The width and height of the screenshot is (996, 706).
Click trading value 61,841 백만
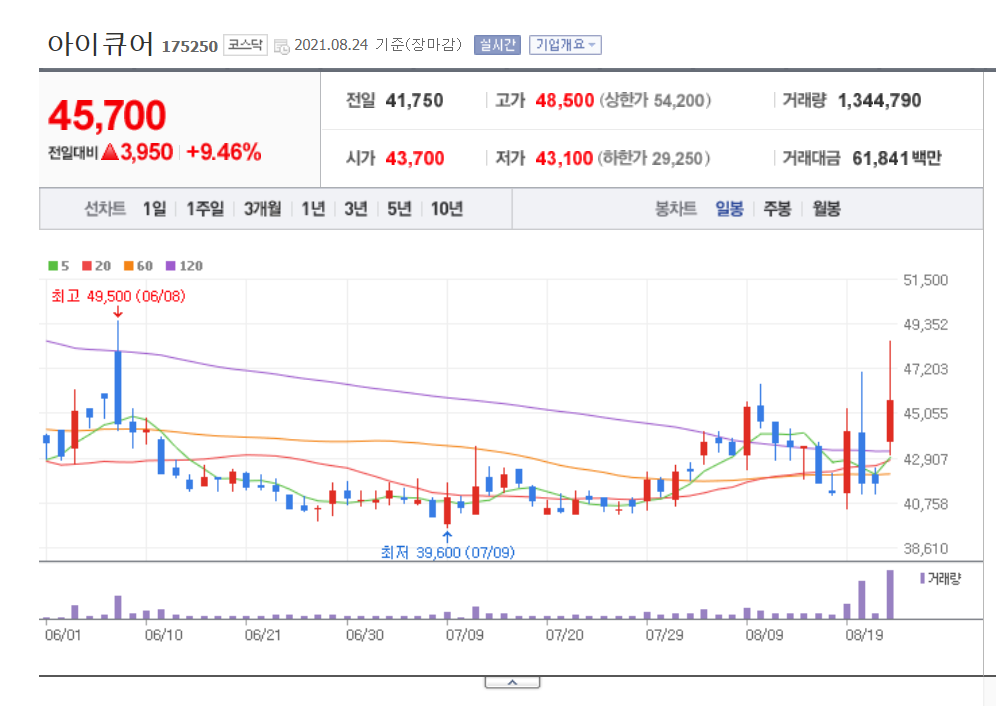896,158
